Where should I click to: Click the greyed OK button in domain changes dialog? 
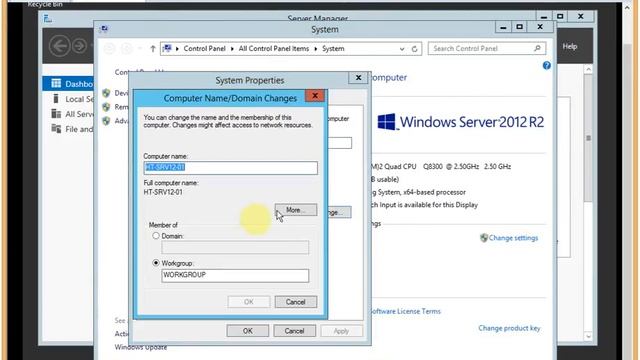(x=249, y=302)
